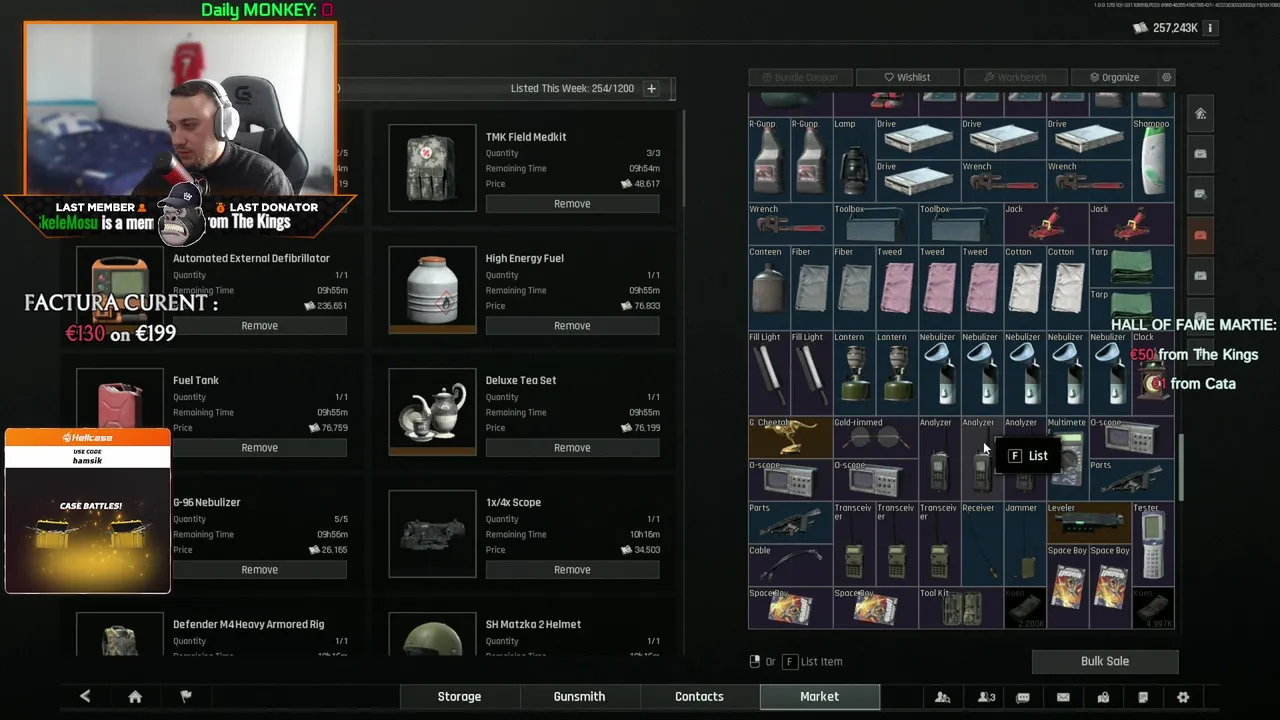Remove the Deluxe Tea Set listing
Image resolution: width=1280 pixels, height=720 pixels.
pos(572,448)
